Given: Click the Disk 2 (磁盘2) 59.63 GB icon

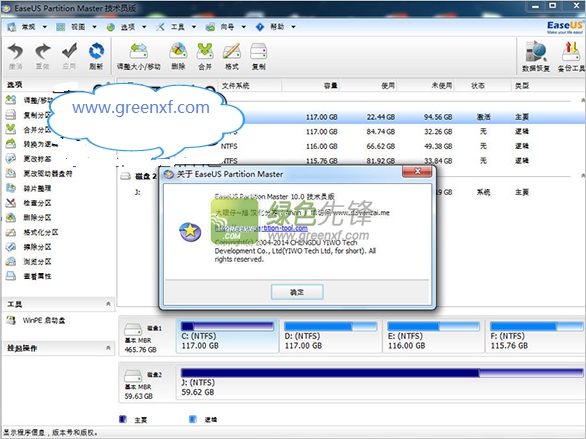Looking at the screenshot, I should click(x=133, y=375).
